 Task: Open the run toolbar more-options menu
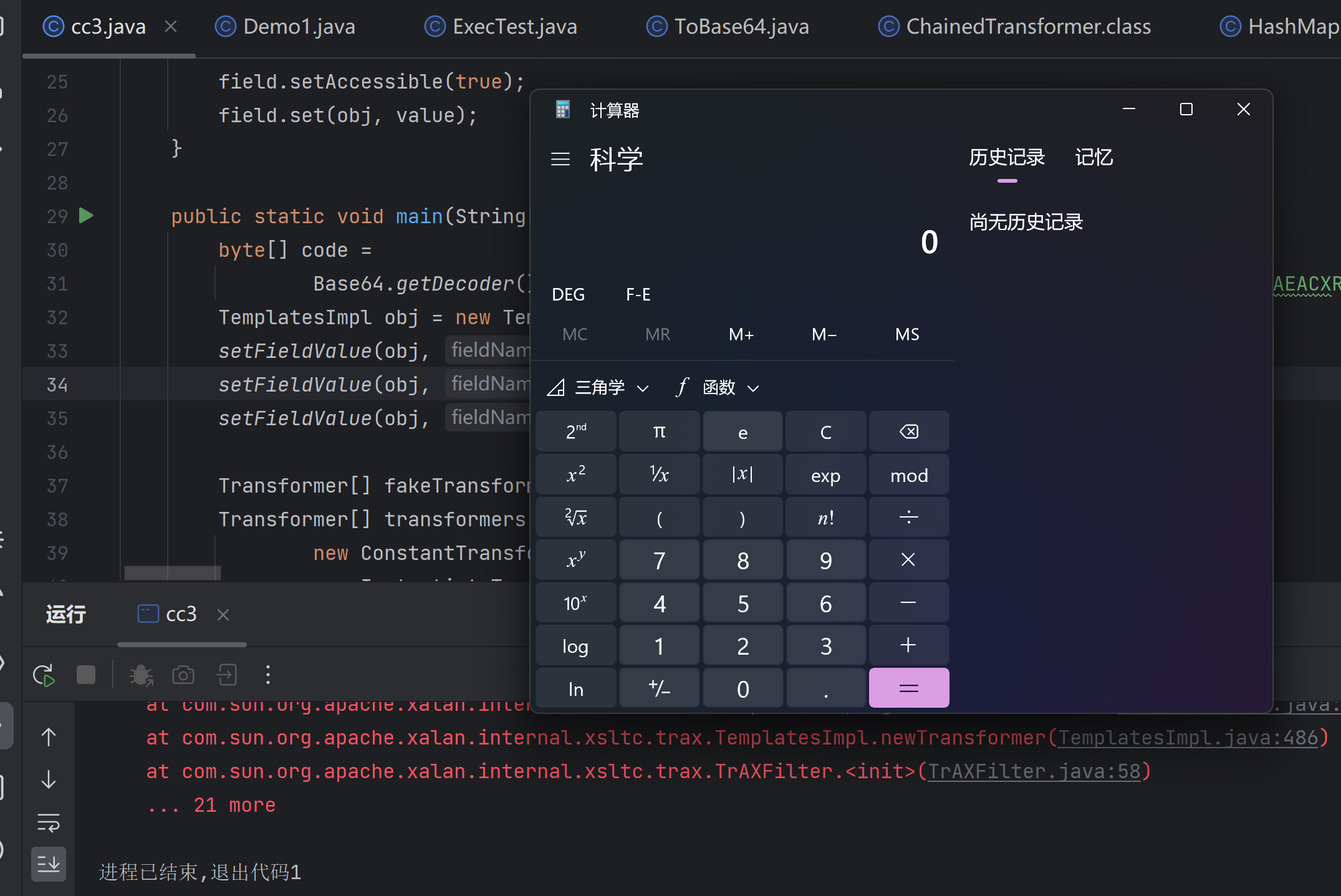point(268,675)
